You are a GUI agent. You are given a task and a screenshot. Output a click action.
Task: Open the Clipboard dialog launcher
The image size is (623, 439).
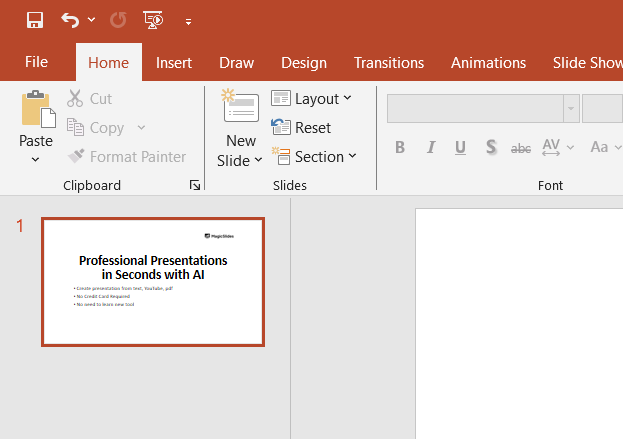(x=195, y=185)
